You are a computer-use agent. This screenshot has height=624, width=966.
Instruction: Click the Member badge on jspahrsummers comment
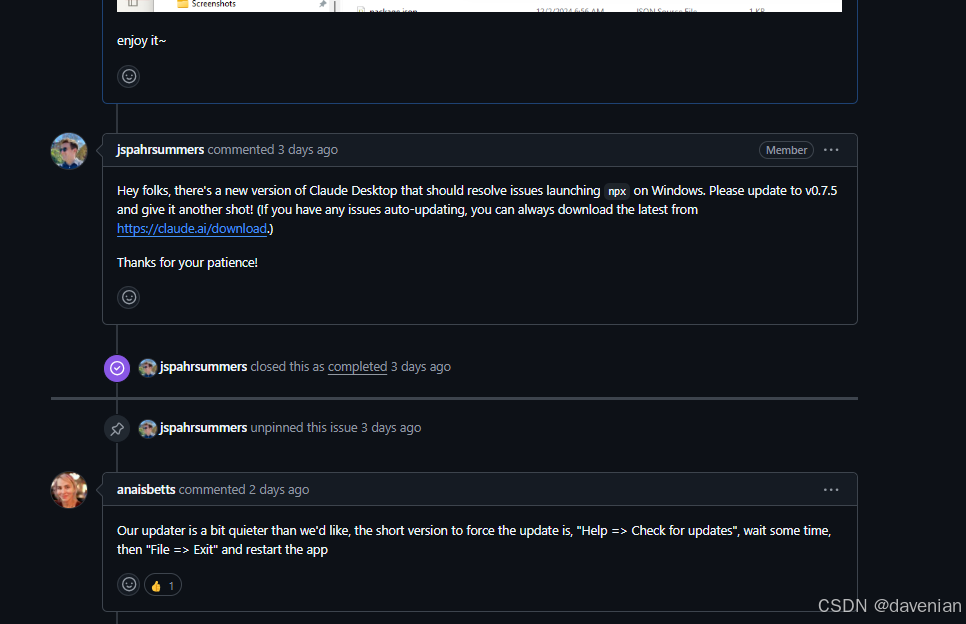[786, 150]
